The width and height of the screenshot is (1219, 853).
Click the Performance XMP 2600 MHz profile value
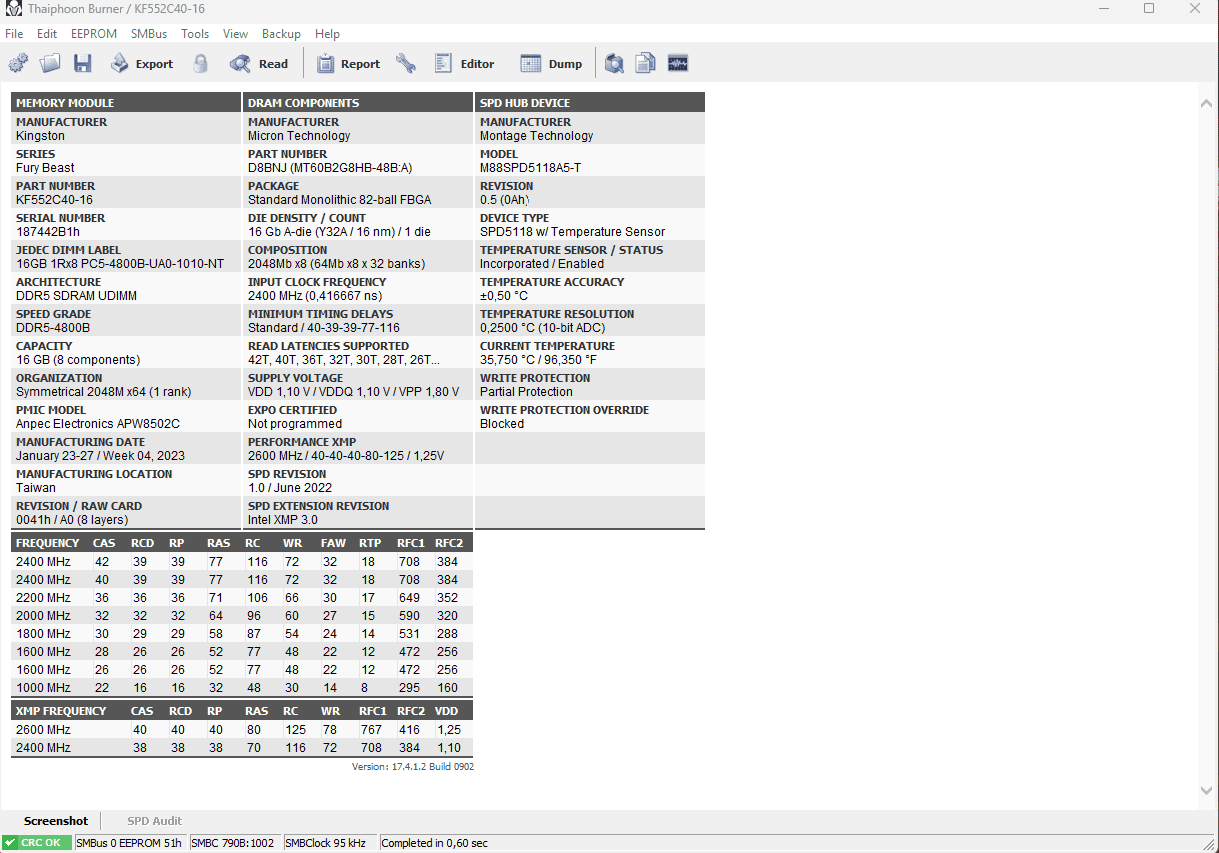346,456
